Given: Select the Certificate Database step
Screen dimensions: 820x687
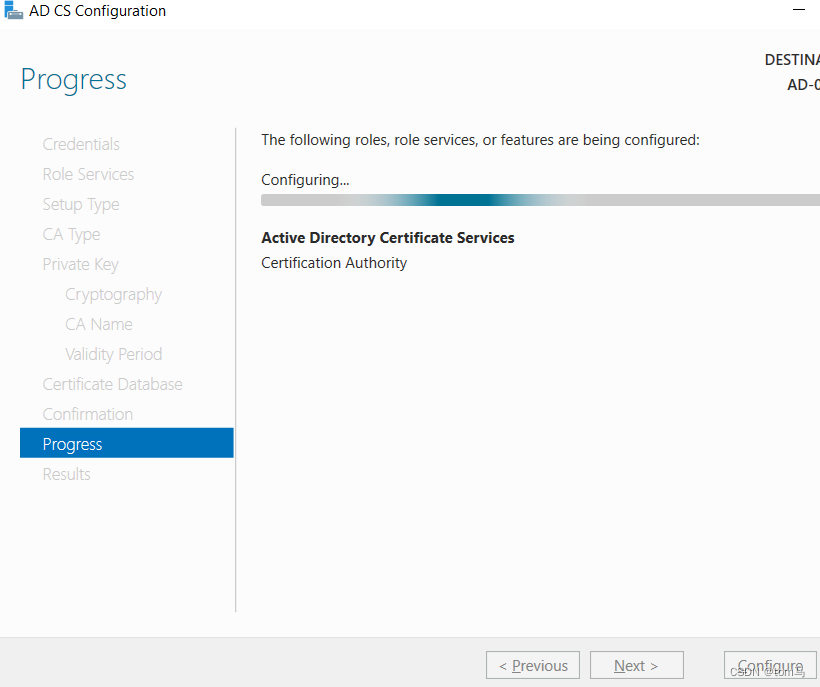Looking at the screenshot, I should point(112,384).
